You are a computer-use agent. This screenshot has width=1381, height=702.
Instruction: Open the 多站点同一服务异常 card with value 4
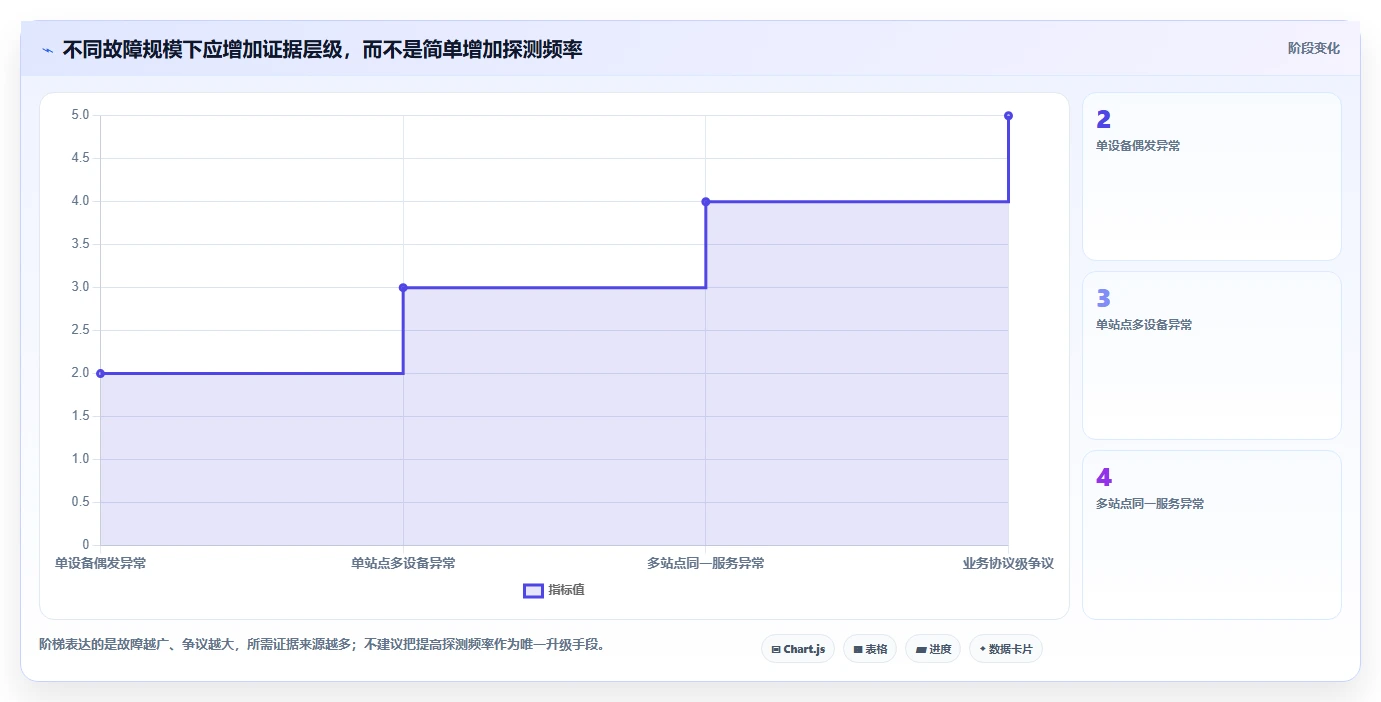coord(1212,534)
